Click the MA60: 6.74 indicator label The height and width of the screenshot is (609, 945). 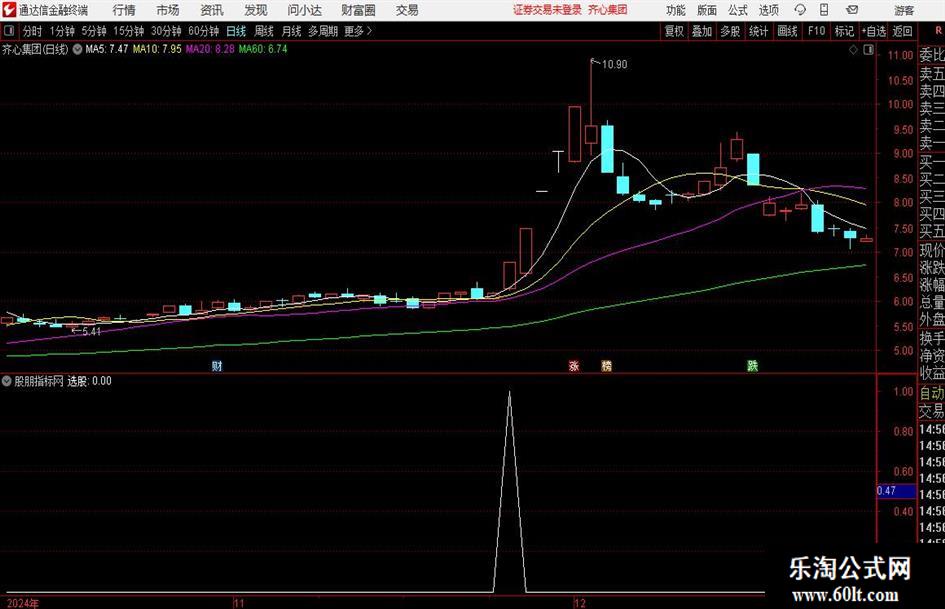pyautogui.click(x=263, y=49)
